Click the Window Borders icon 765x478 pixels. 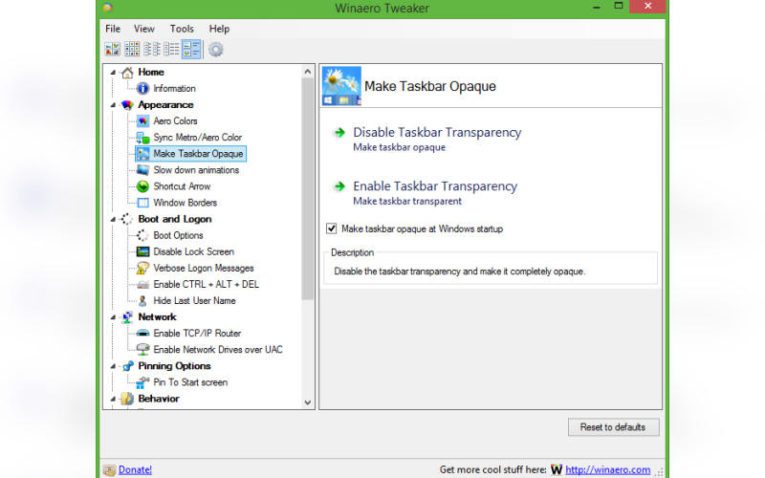(142, 202)
